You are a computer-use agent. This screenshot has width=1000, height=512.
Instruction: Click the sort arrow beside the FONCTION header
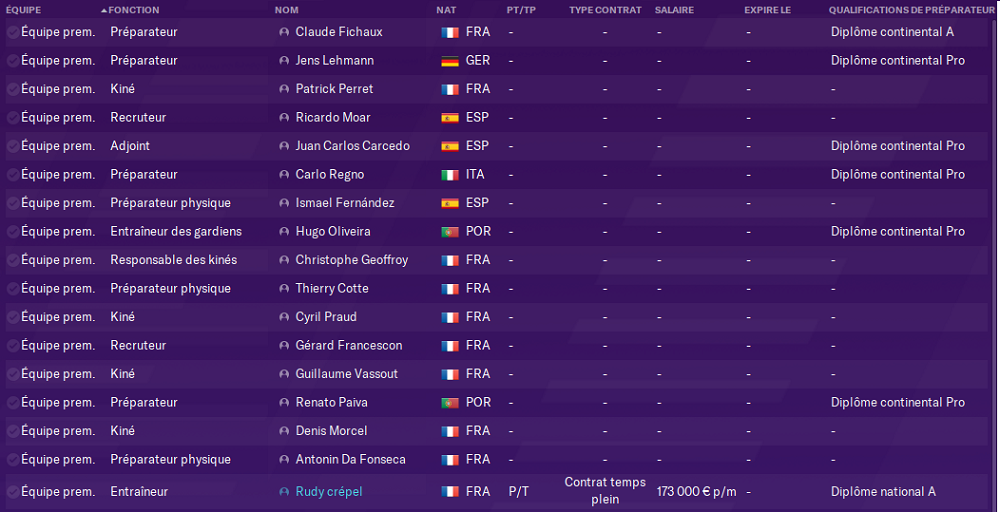click(x=104, y=10)
